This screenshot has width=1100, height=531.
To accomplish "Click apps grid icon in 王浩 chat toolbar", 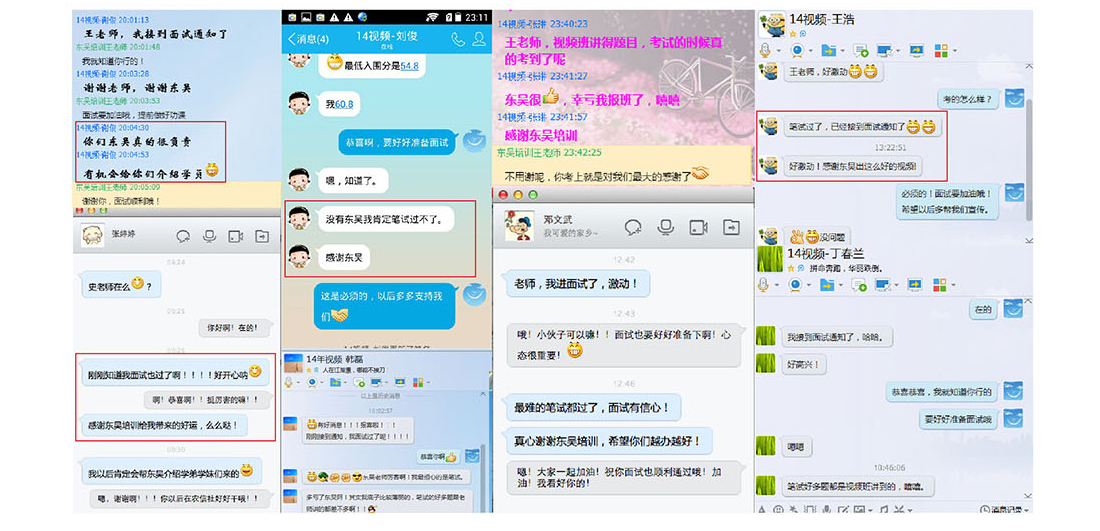I will click(x=939, y=50).
